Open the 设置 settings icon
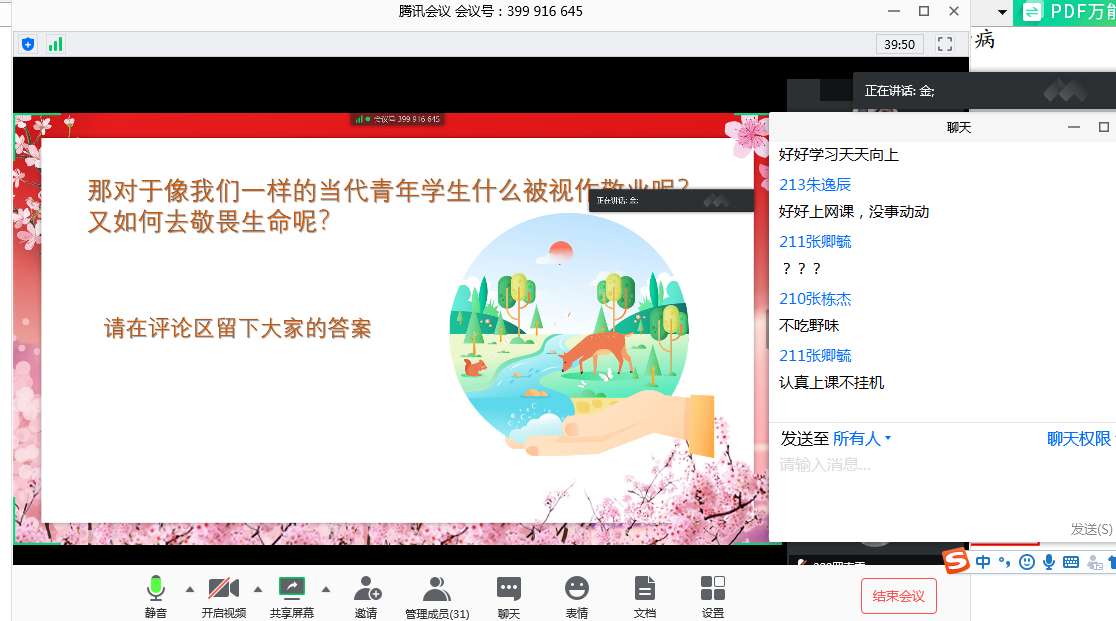 coord(713,590)
